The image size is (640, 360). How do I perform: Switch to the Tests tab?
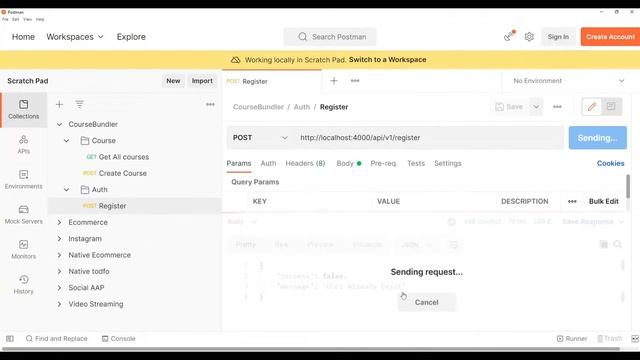pos(416,163)
